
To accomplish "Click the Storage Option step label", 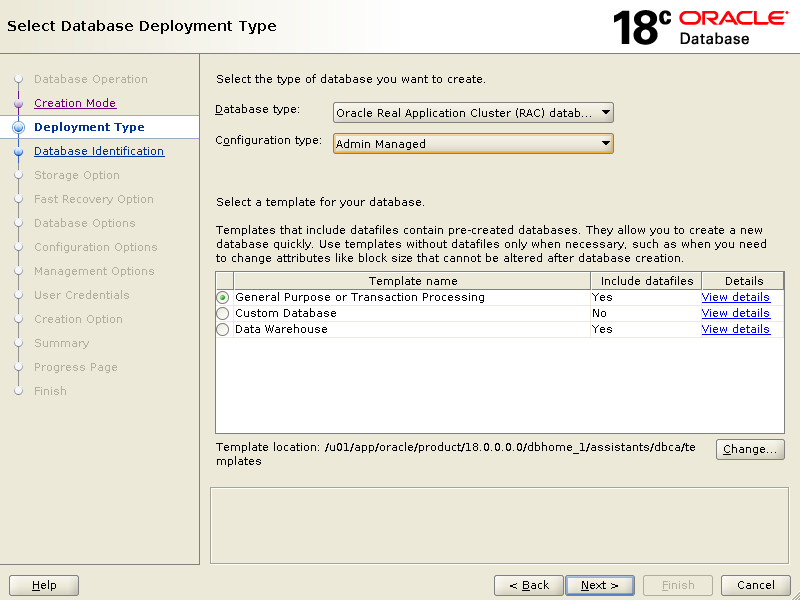I will tap(77, 175).
